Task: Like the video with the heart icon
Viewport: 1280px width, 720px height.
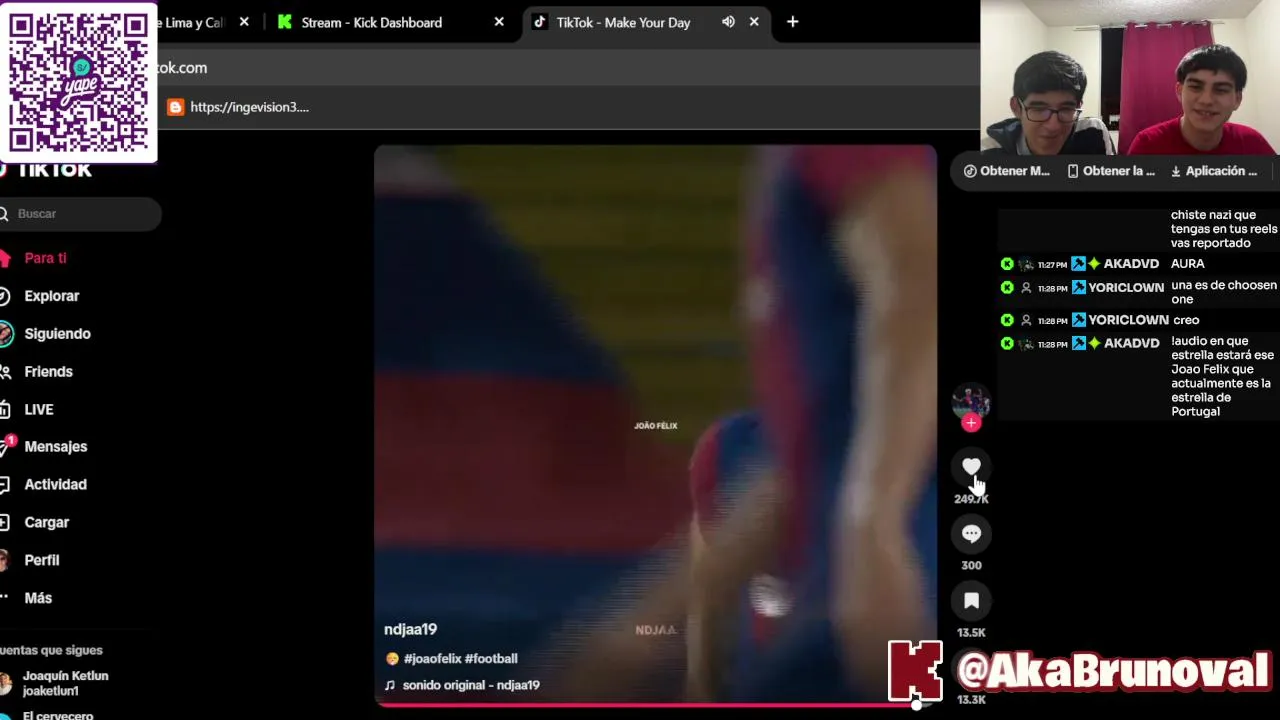Action: click(x=971, y=466)
